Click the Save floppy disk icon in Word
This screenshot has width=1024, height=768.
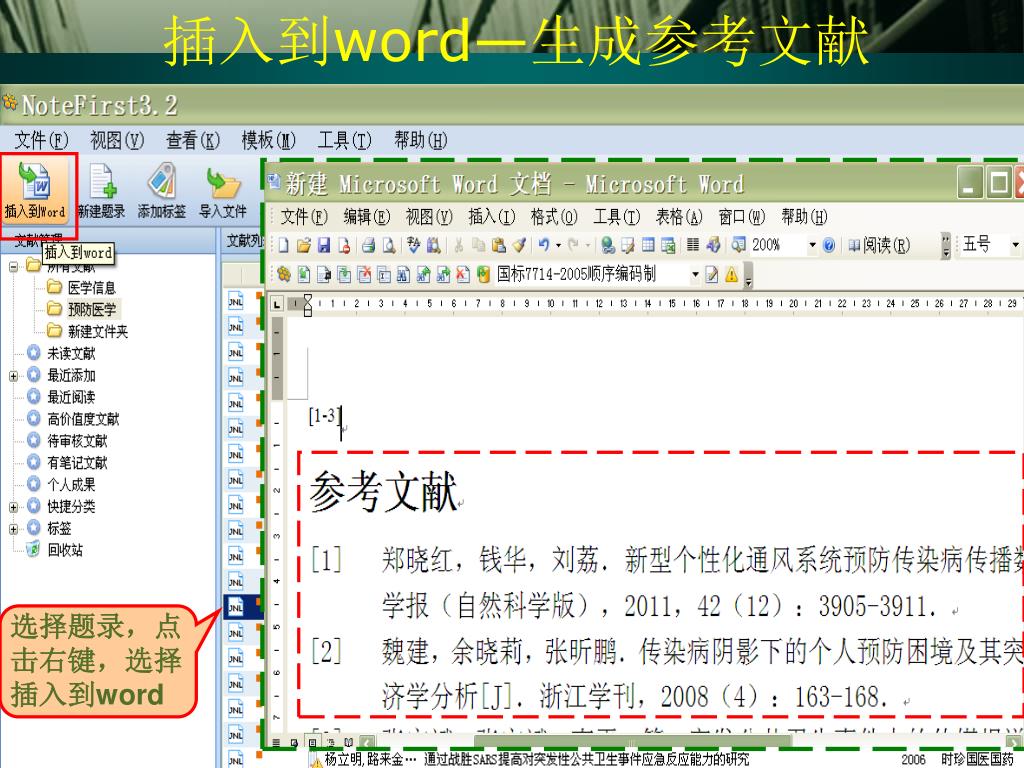323,245
